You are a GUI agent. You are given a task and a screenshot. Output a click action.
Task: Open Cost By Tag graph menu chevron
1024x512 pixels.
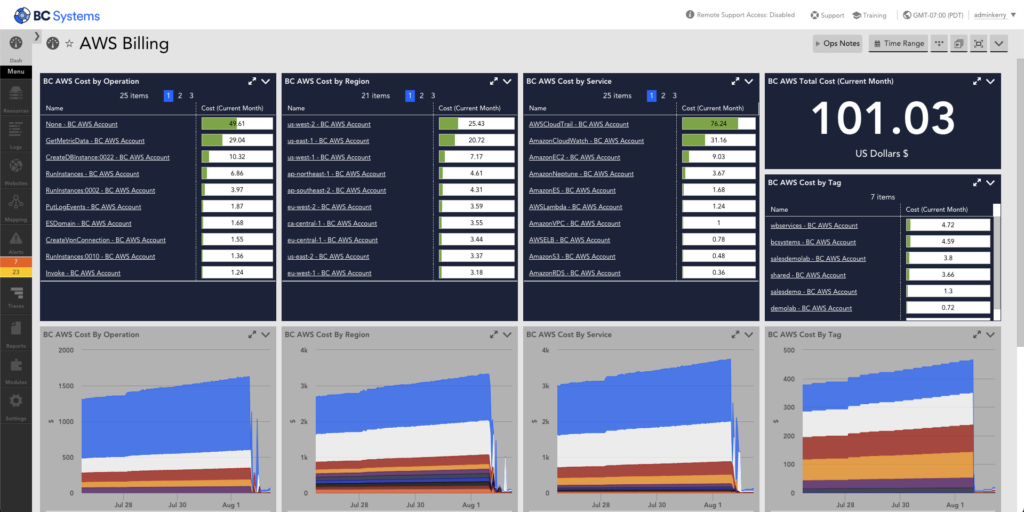click(x=991, y=334)
